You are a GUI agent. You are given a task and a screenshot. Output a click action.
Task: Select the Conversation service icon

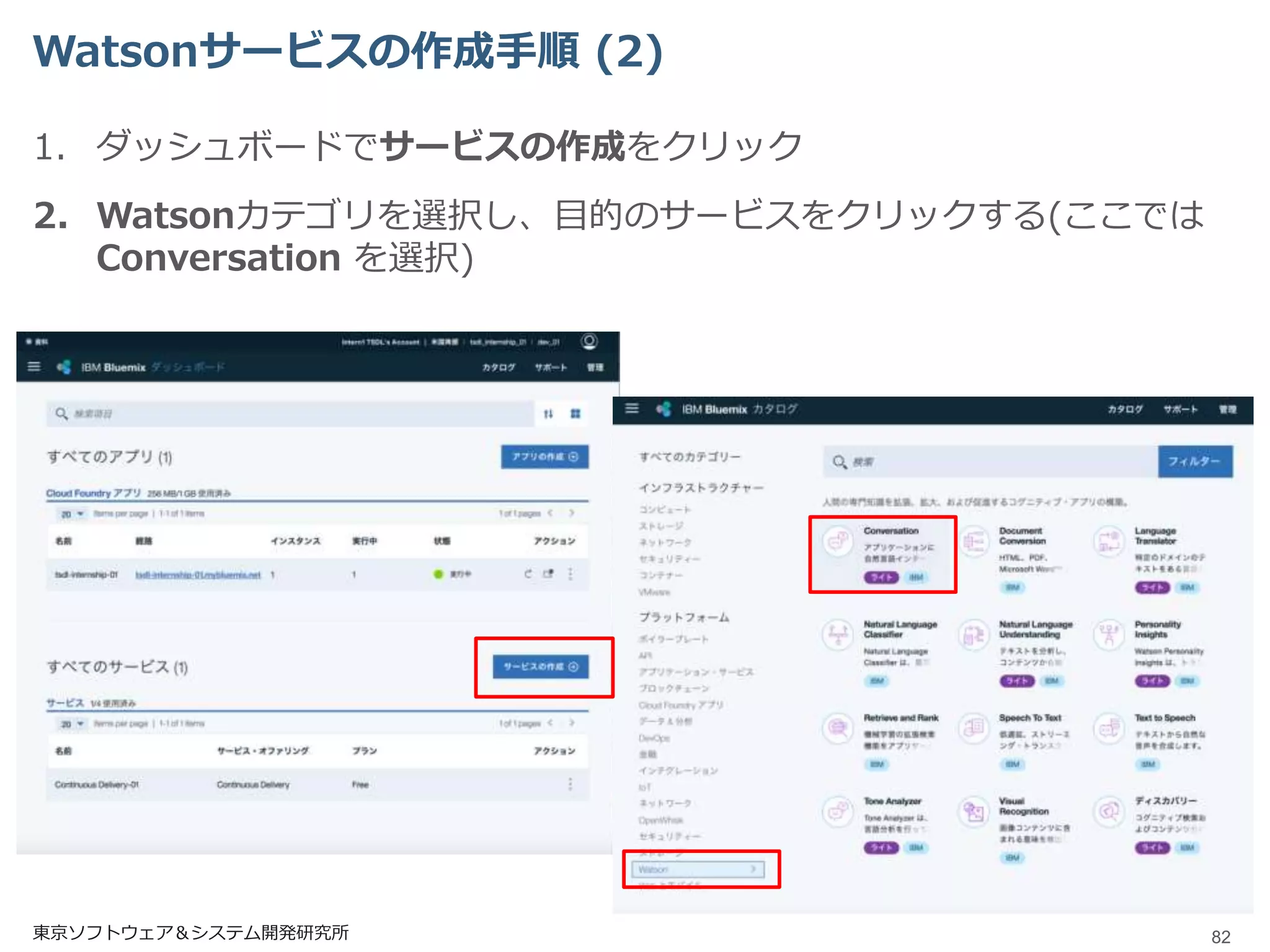(x=838, y=542)
